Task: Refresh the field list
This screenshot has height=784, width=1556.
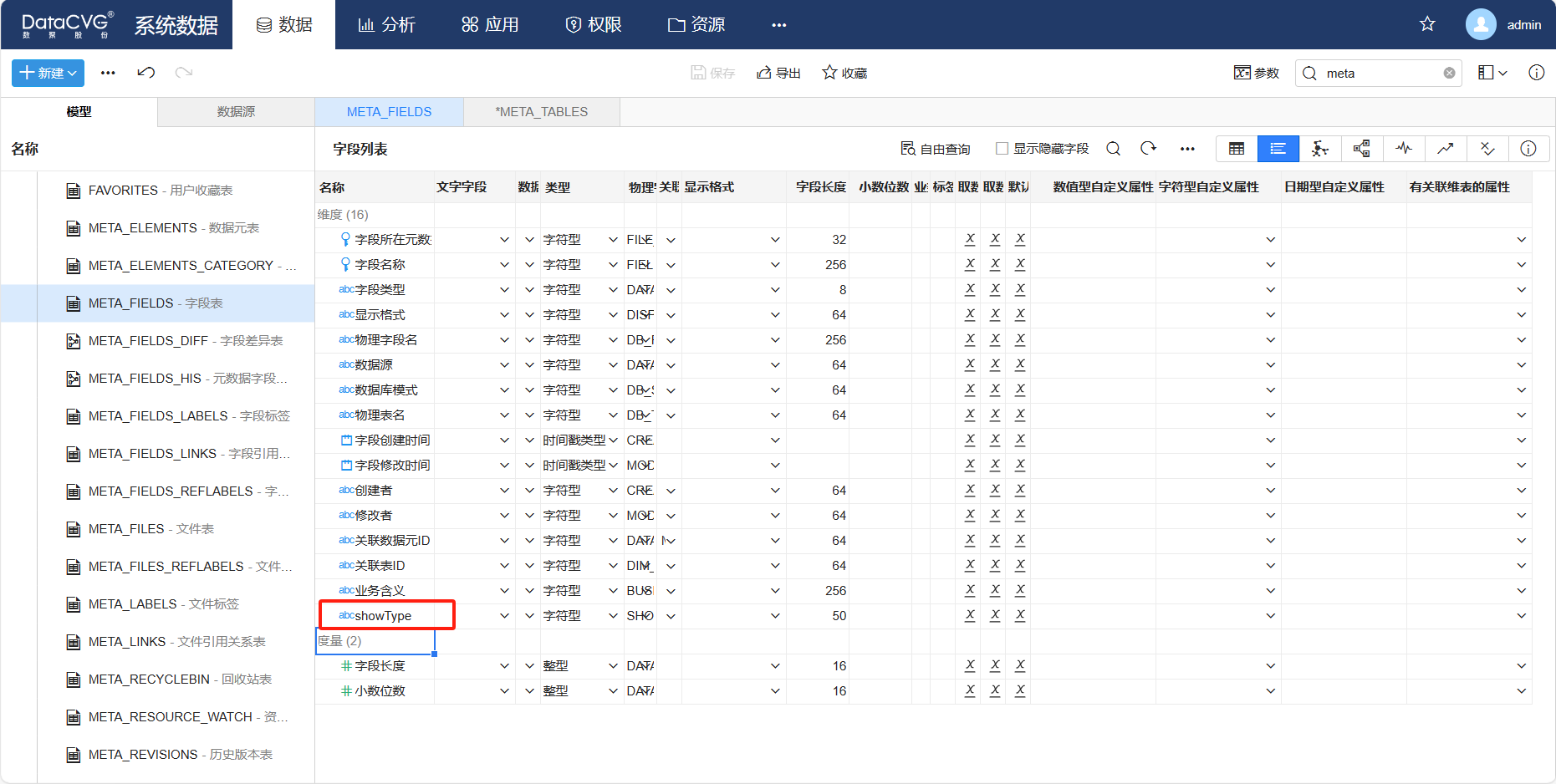Action: tap(1148, 148)
